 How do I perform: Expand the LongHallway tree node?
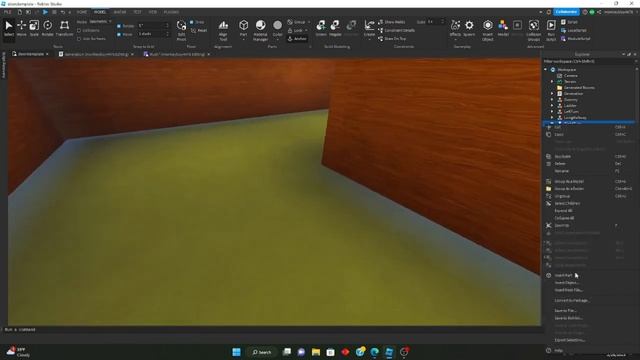(x=552, y=118)
